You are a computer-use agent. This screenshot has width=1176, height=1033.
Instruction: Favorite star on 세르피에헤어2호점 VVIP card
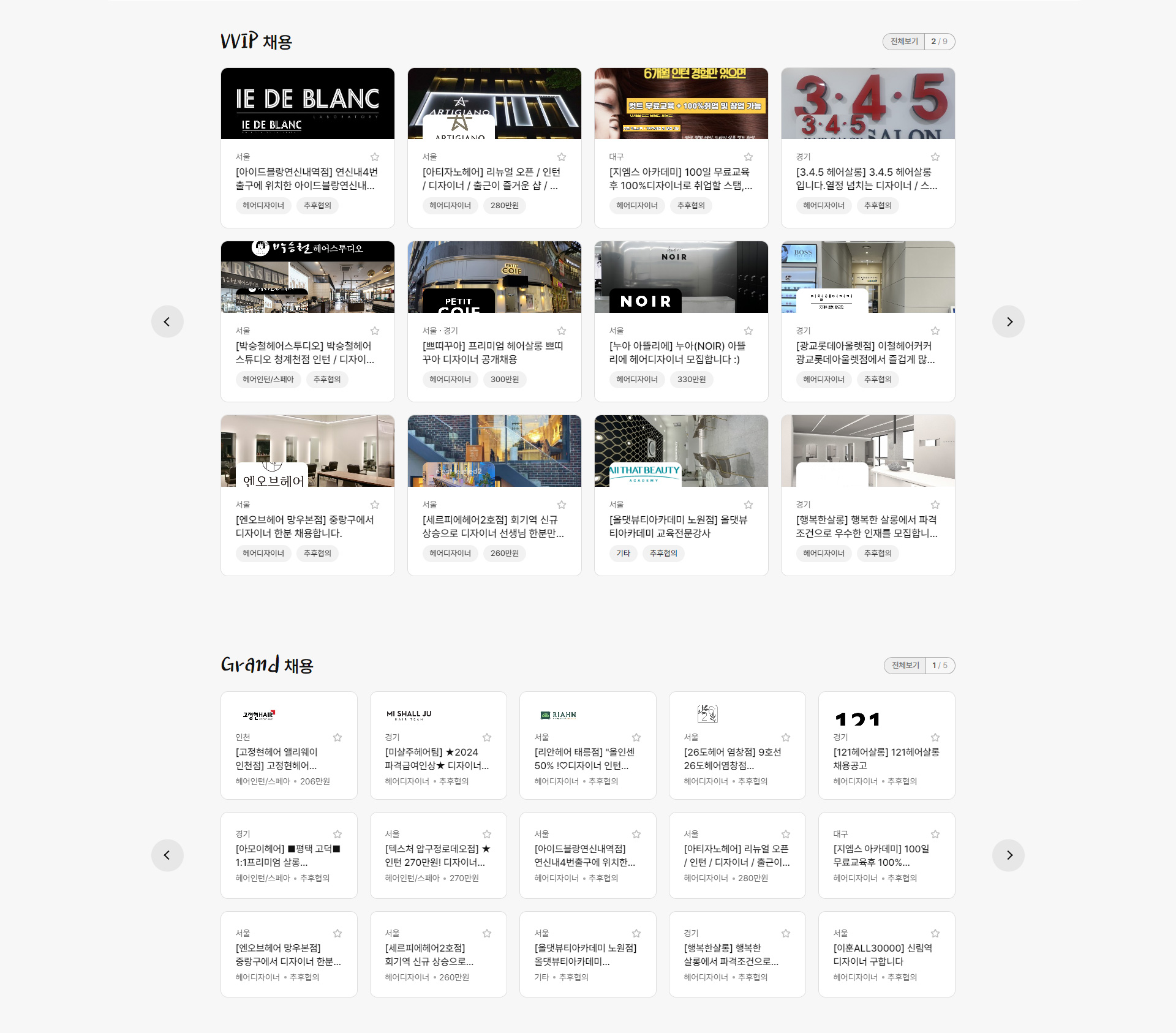562,505
